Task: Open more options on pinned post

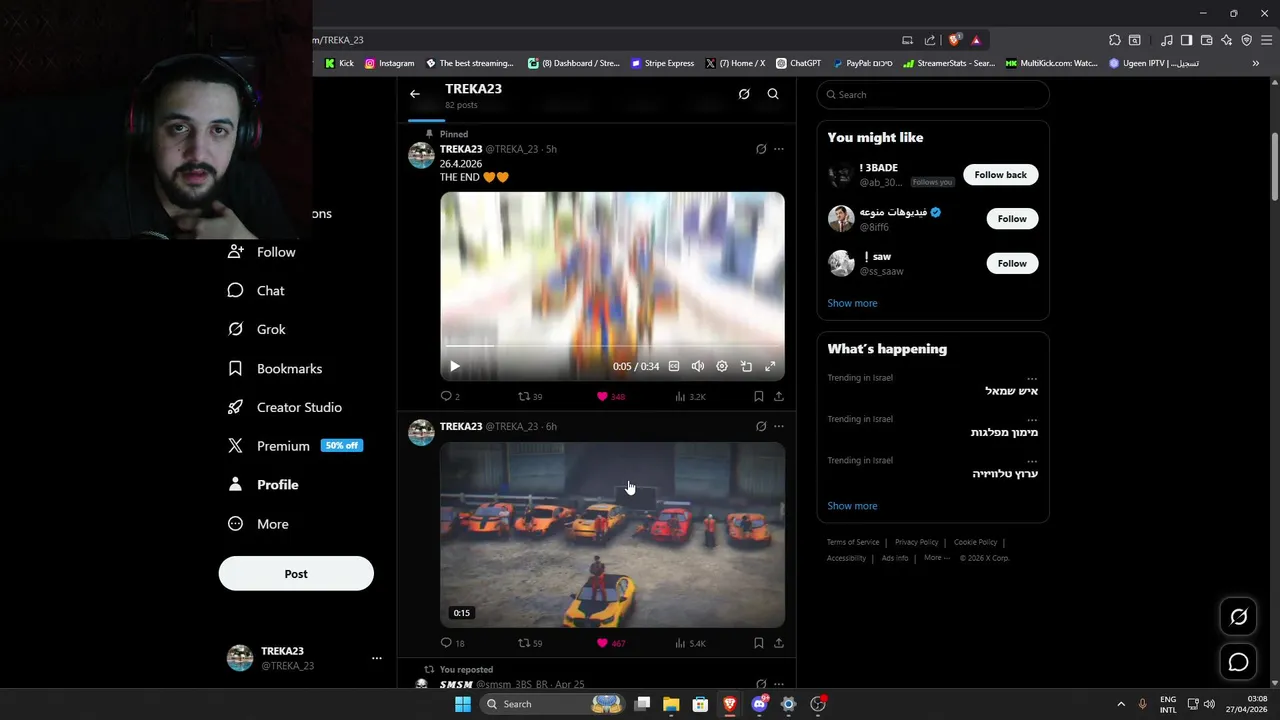Action: click(779, 149)
